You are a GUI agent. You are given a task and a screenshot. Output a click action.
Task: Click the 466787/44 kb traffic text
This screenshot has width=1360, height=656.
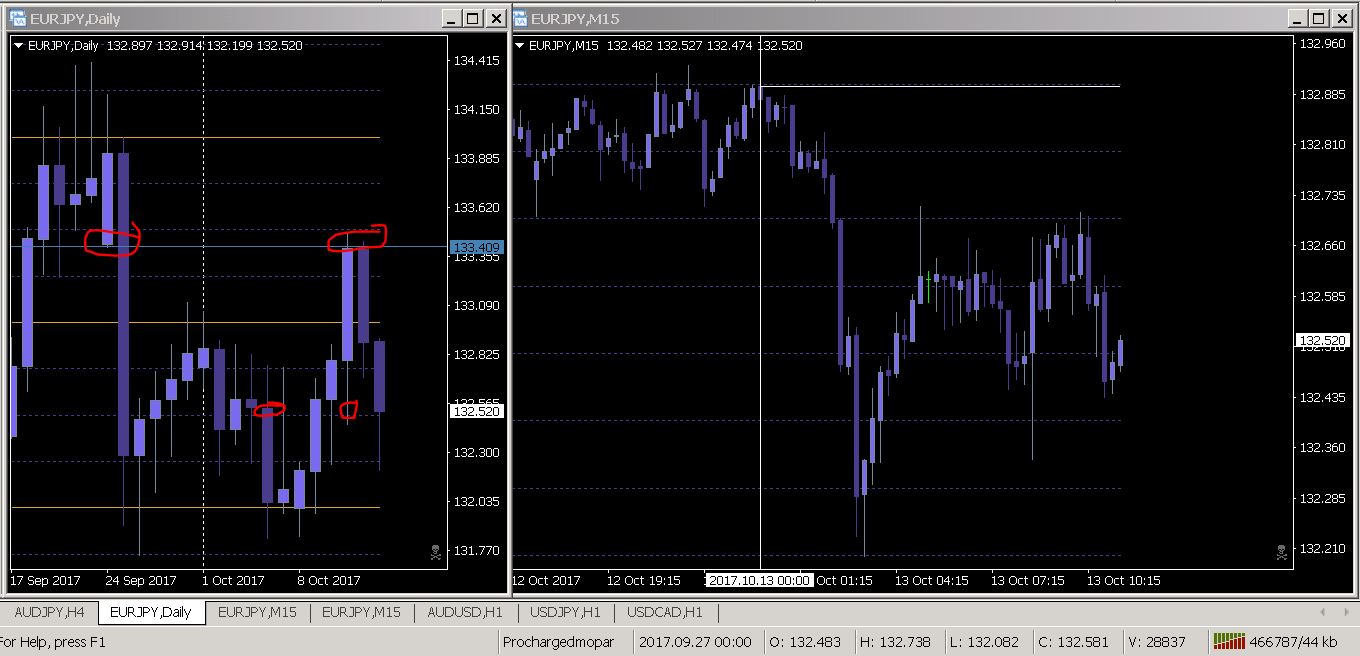pyautogui.click(x=1293, y=642)
